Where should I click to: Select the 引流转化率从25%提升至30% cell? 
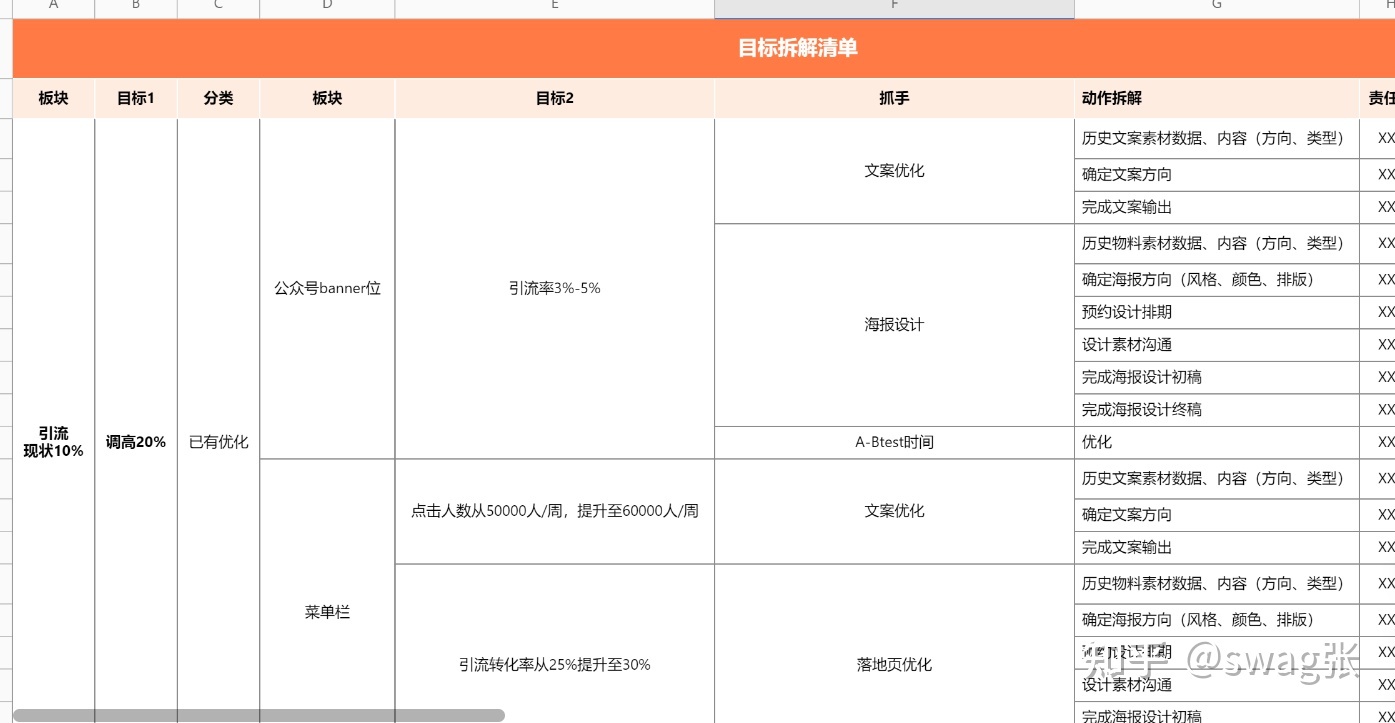(x=554, y=663)
